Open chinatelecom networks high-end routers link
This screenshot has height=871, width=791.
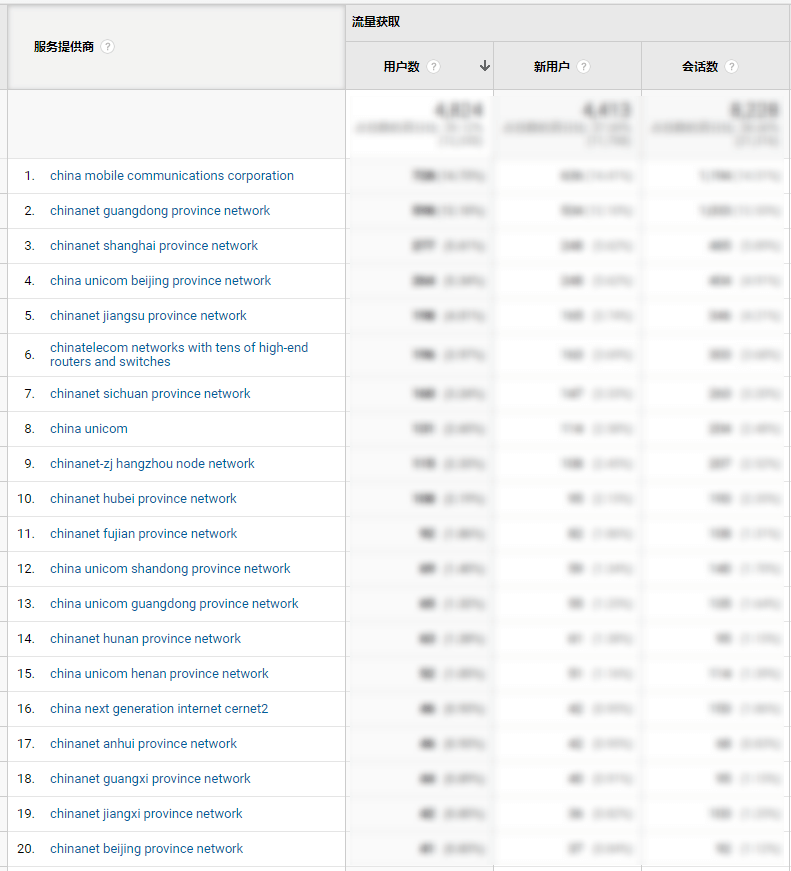click(x=179, y=354)
